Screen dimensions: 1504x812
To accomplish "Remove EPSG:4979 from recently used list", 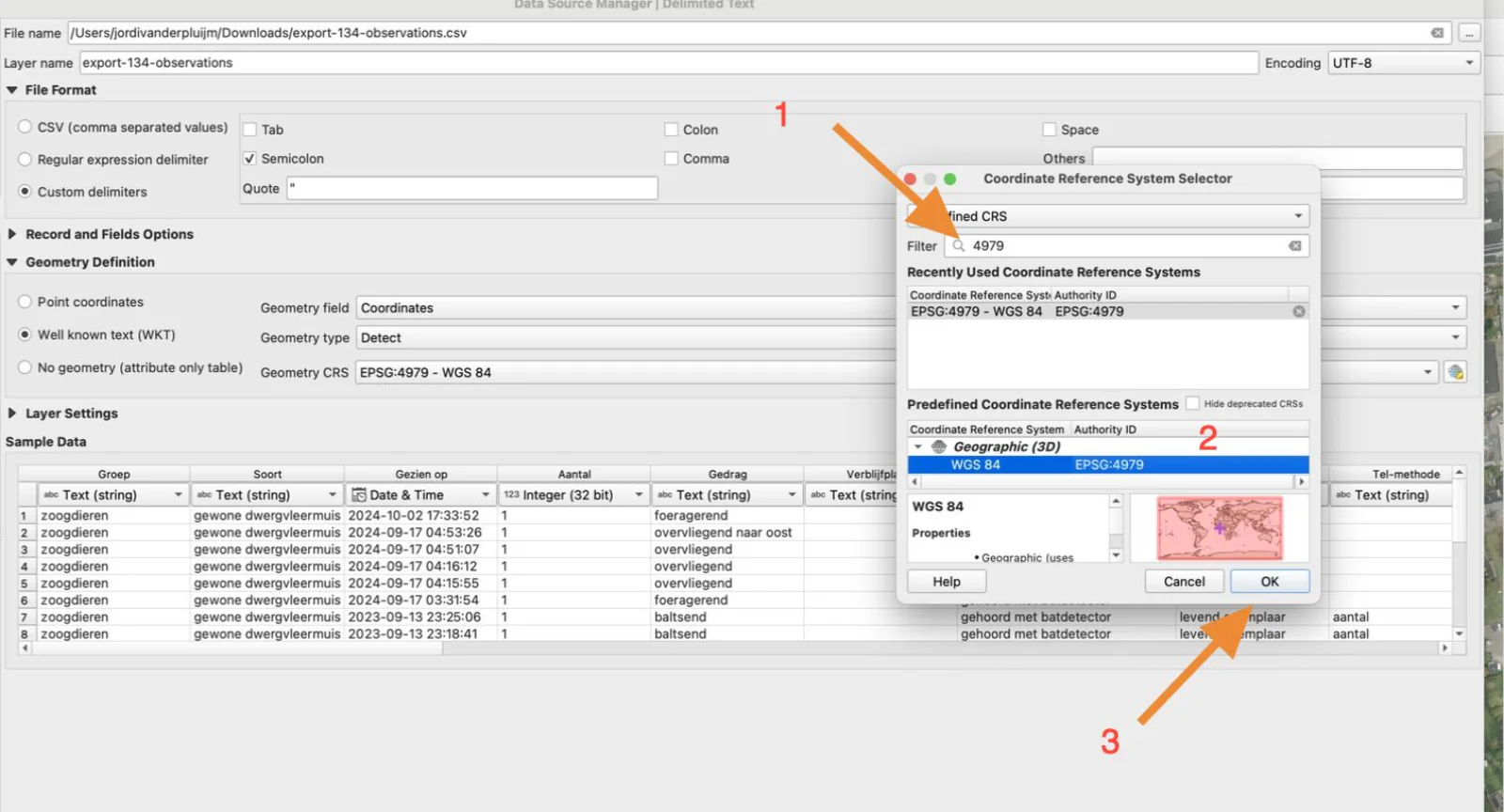I will pyautogui.click(x=1298, y=311).
